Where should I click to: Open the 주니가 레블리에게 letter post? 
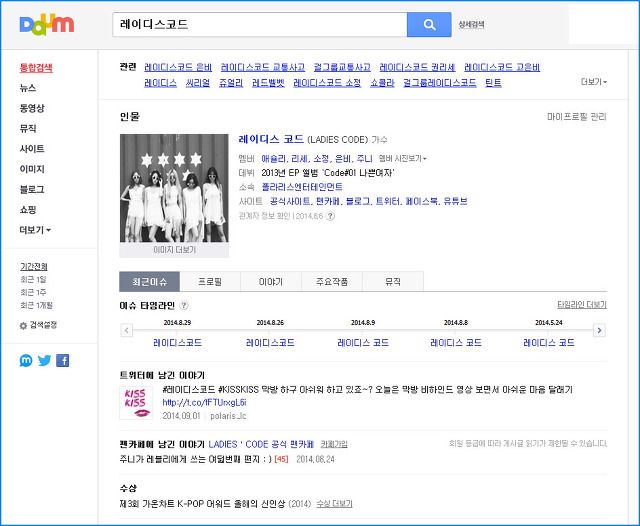pos(196,459)
